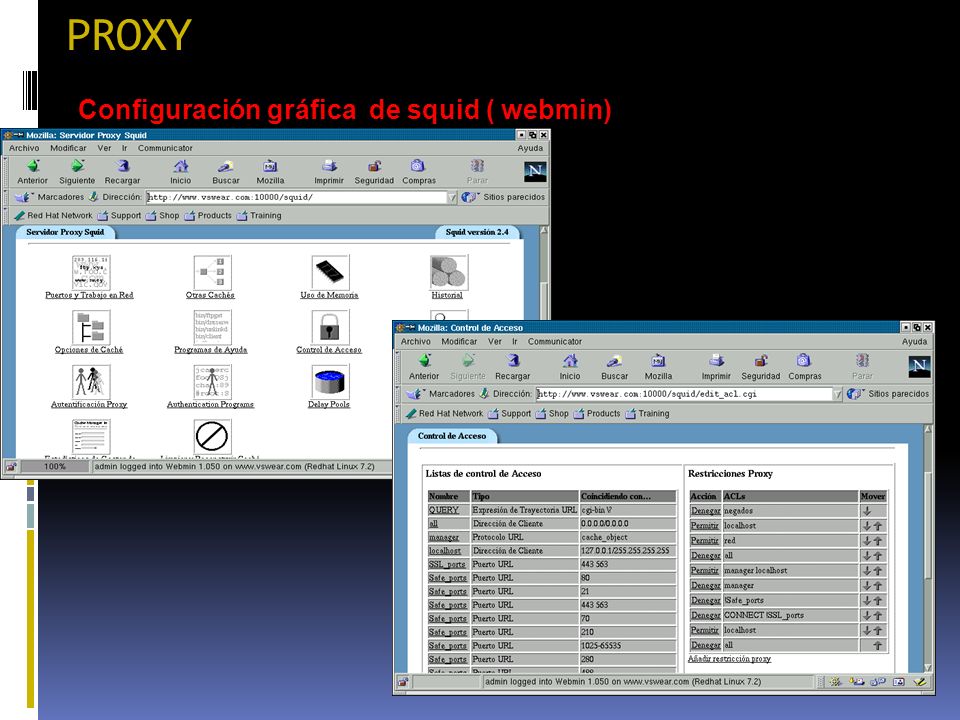Click the manager ACL name link
Image resolution: width=960 pixels, height=720 pixels.
[443, 537]
